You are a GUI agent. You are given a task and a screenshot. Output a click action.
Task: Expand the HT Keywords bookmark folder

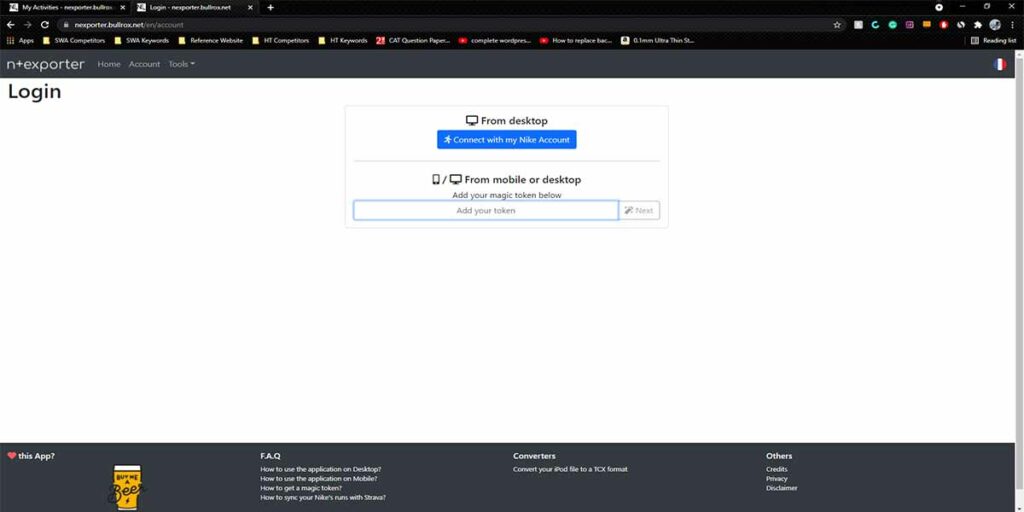point(342,41)
